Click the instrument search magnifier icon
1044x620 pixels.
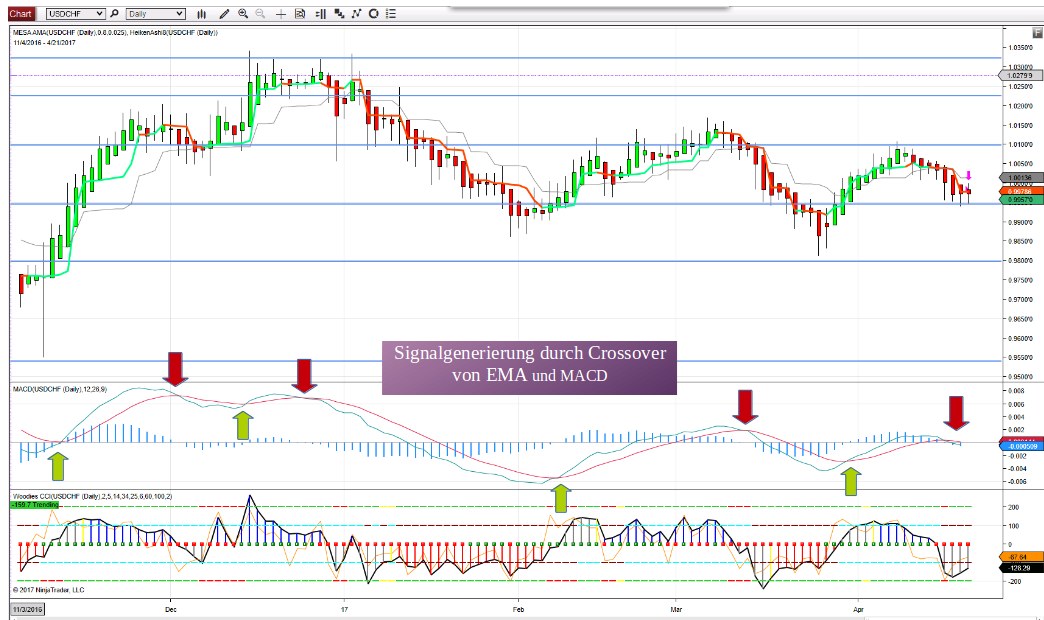pos(115,13)
